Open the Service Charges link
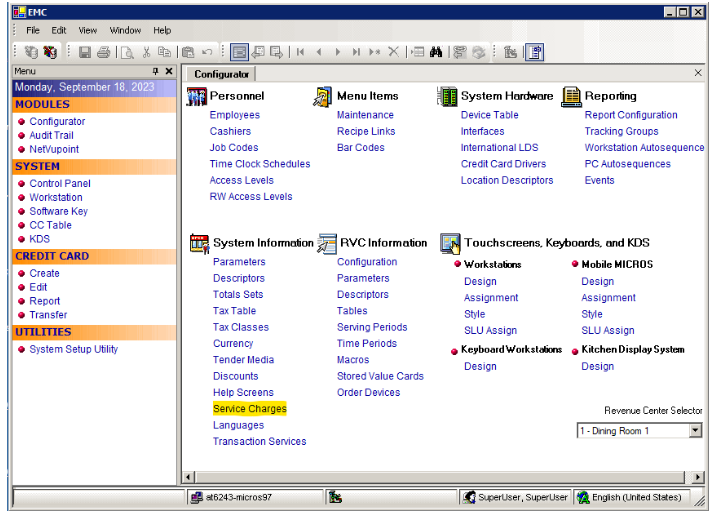 coord(249,409)
